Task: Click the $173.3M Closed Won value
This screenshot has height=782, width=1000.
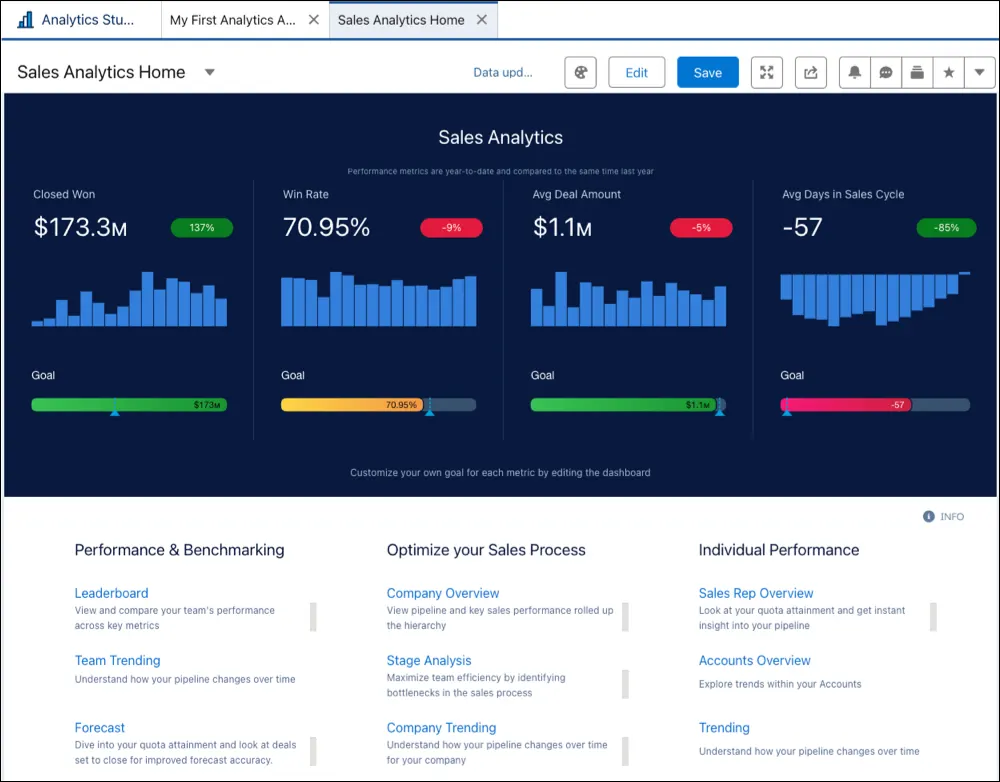Action: [80, 228]
